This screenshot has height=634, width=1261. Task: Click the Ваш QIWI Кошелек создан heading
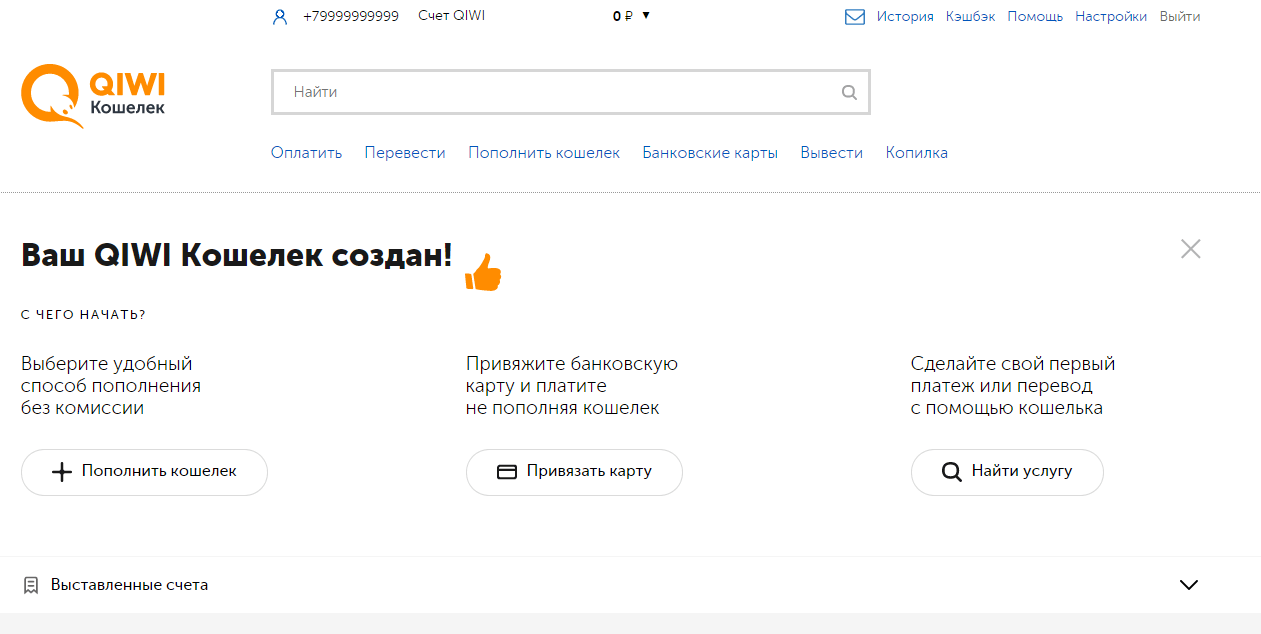pyautogui.click(x=237, y=255)
